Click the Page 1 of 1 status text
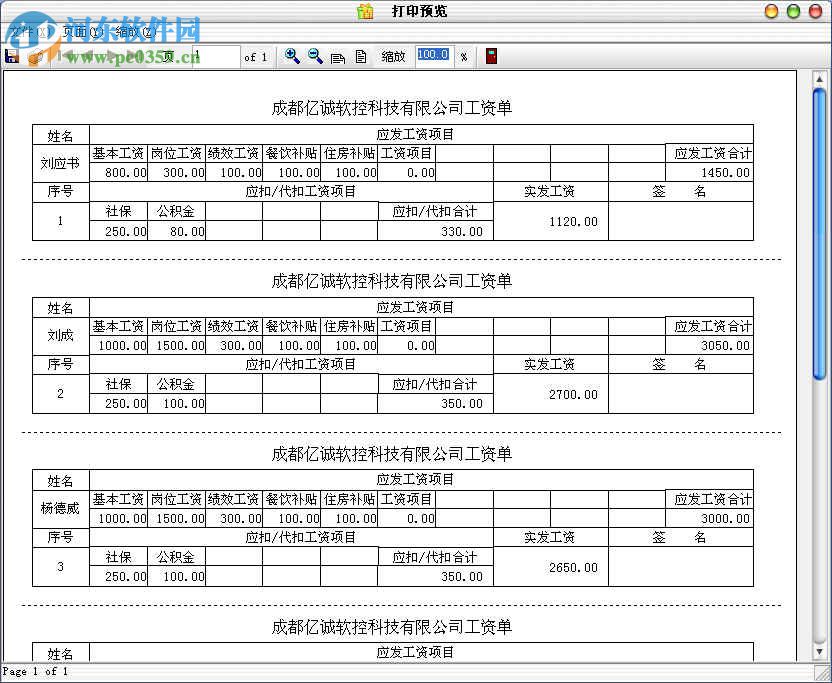 (x=34, y=672)
